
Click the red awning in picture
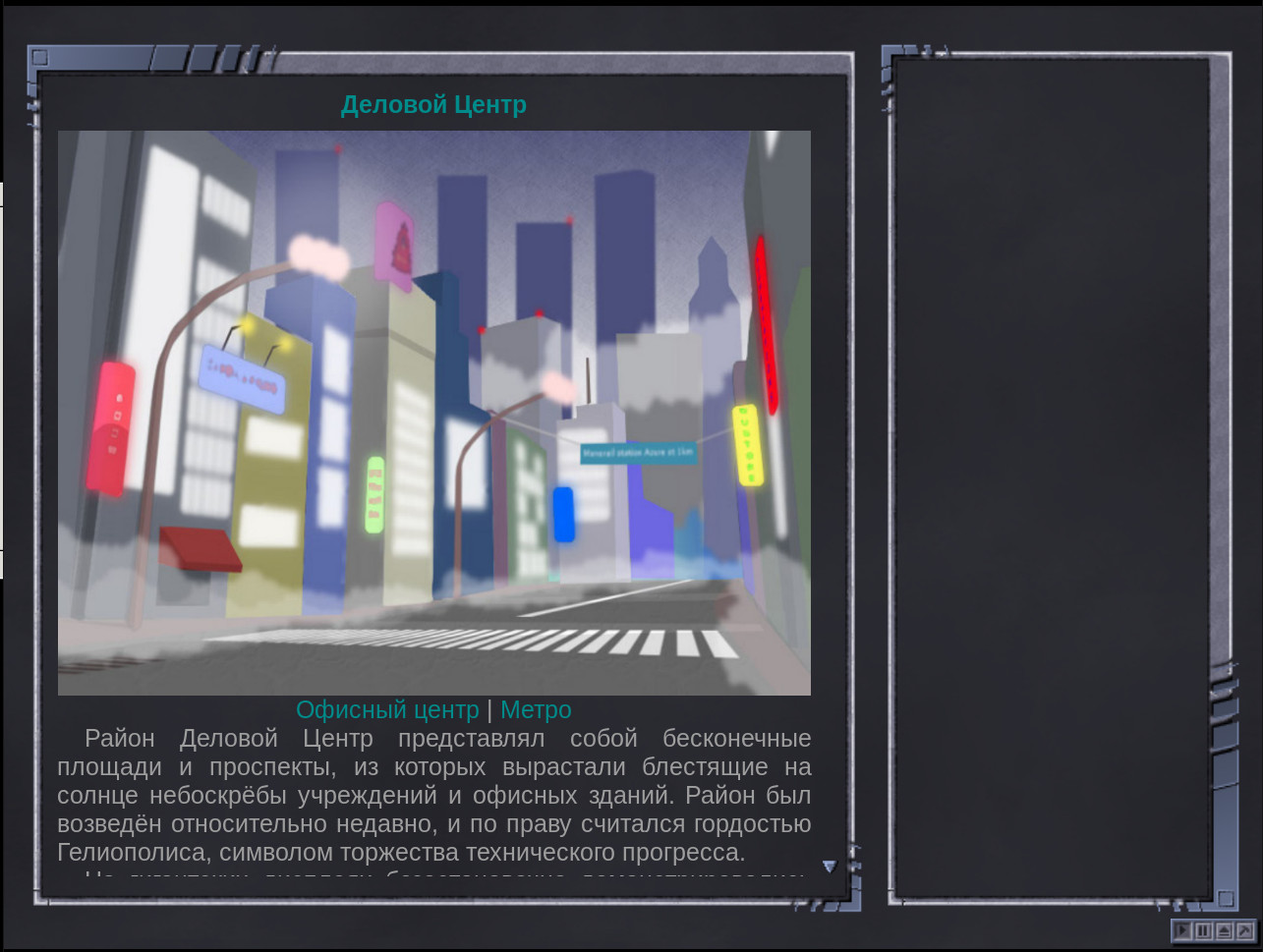[x=201, y=549]
